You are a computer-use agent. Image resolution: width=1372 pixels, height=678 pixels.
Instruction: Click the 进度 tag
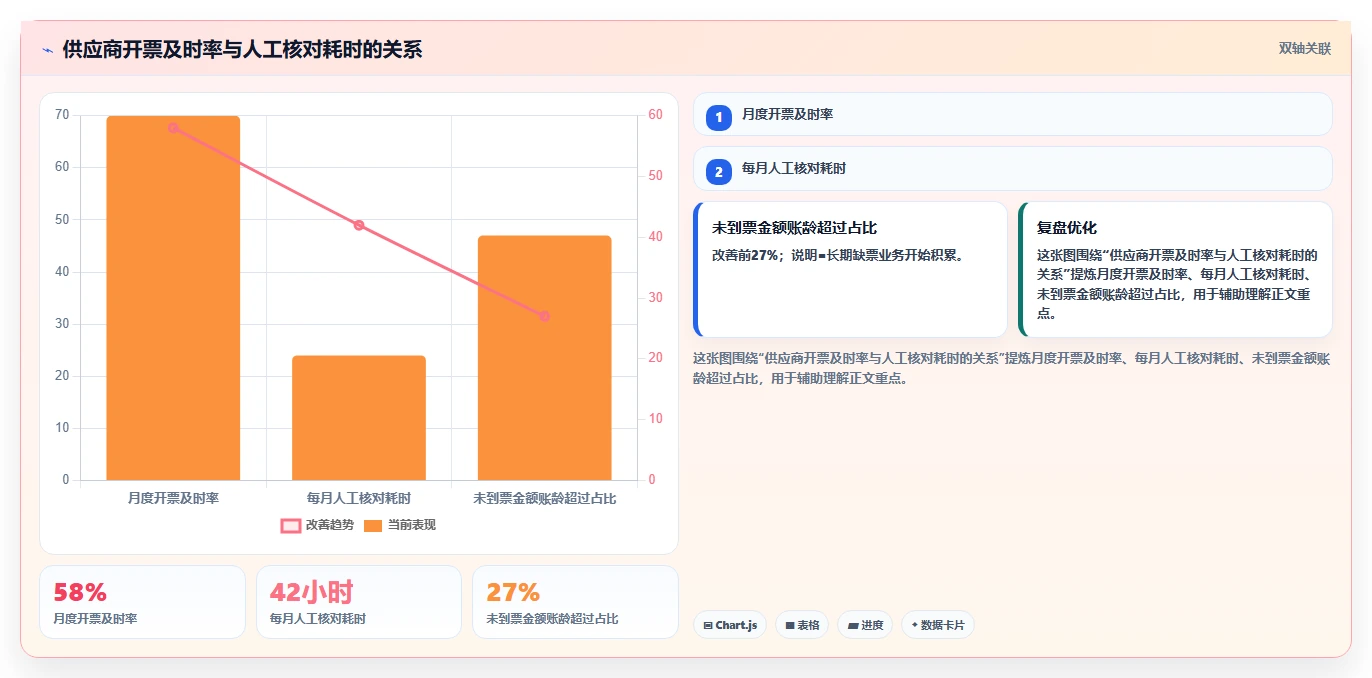865,625
